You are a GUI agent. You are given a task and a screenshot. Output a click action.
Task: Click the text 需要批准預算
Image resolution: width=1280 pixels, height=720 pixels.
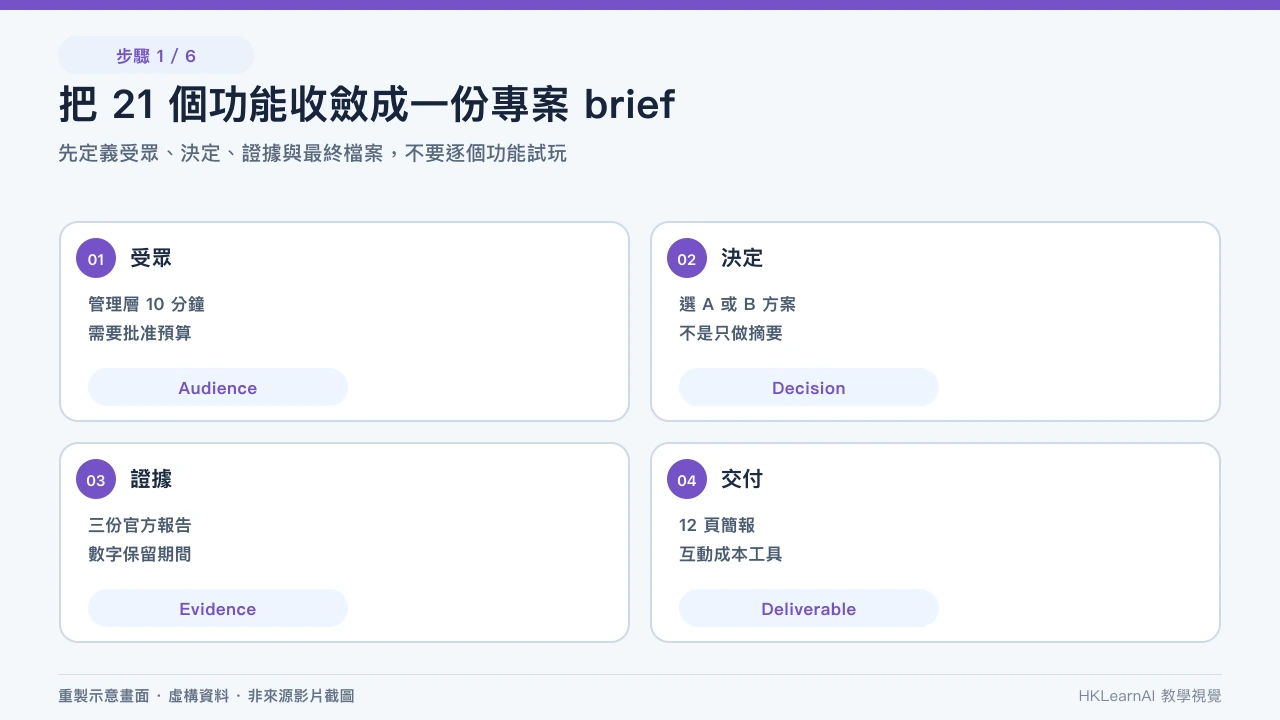pos(140,333)
